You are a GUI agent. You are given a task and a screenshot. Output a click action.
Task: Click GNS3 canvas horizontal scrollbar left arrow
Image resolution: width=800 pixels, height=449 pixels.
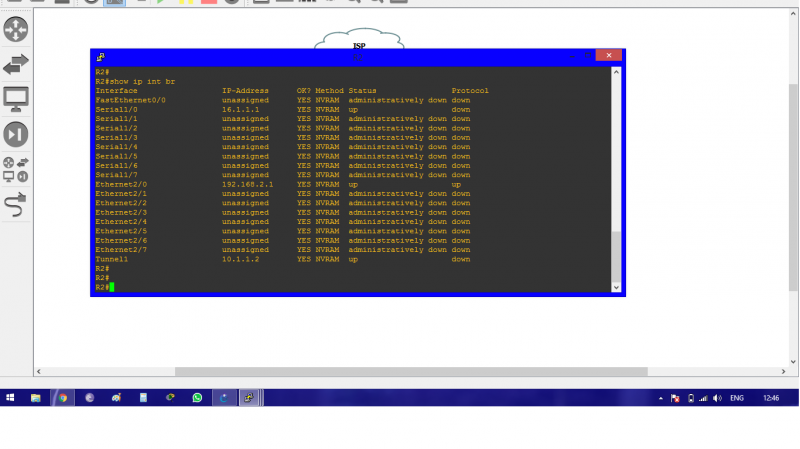point(39,371)
